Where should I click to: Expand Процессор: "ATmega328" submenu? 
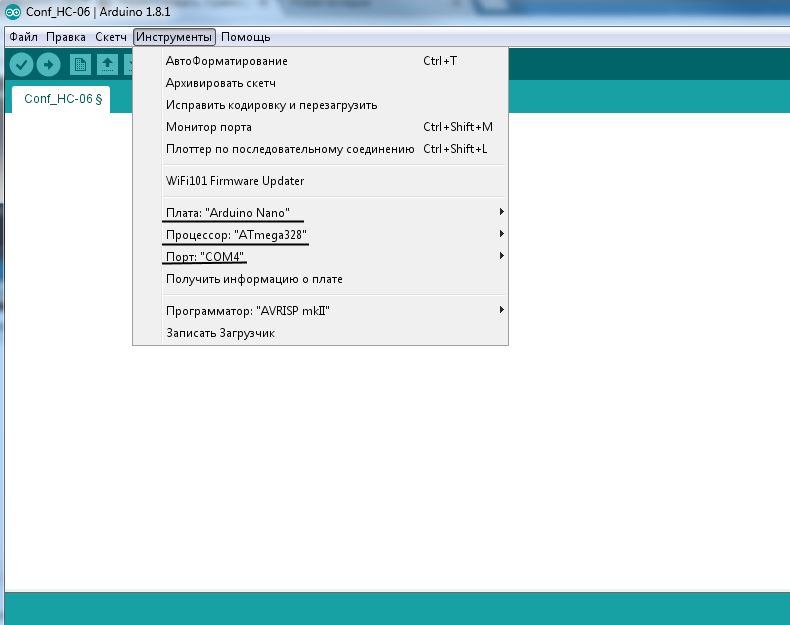point(320,235)
